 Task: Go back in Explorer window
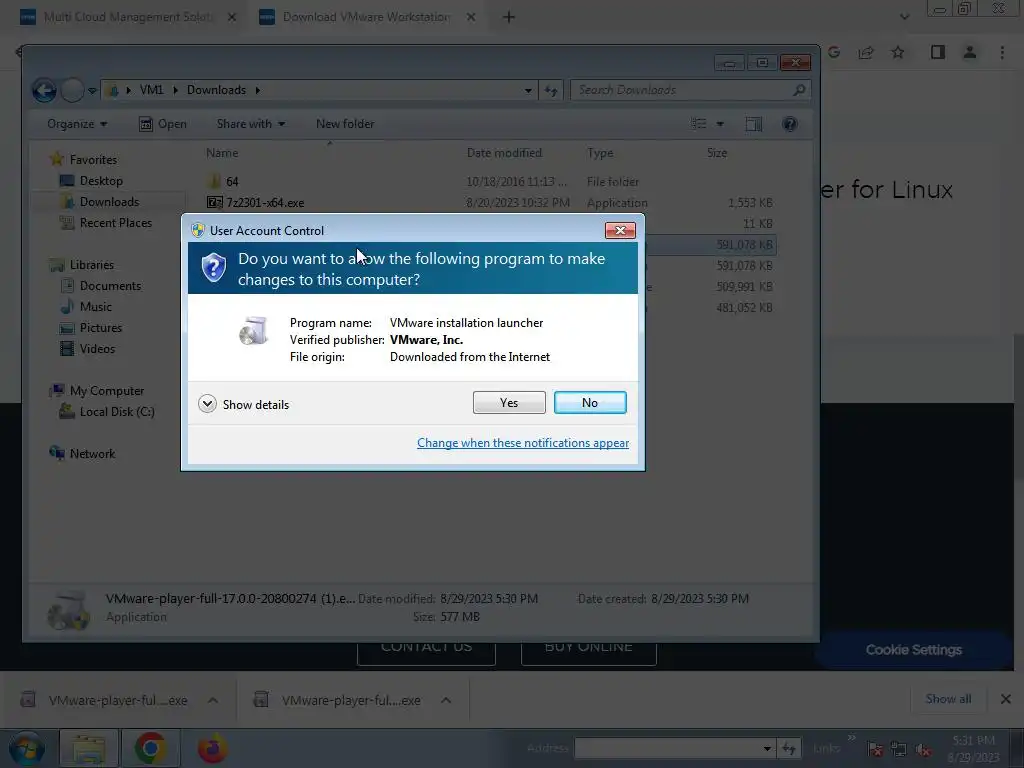click(x=44, y=90)
